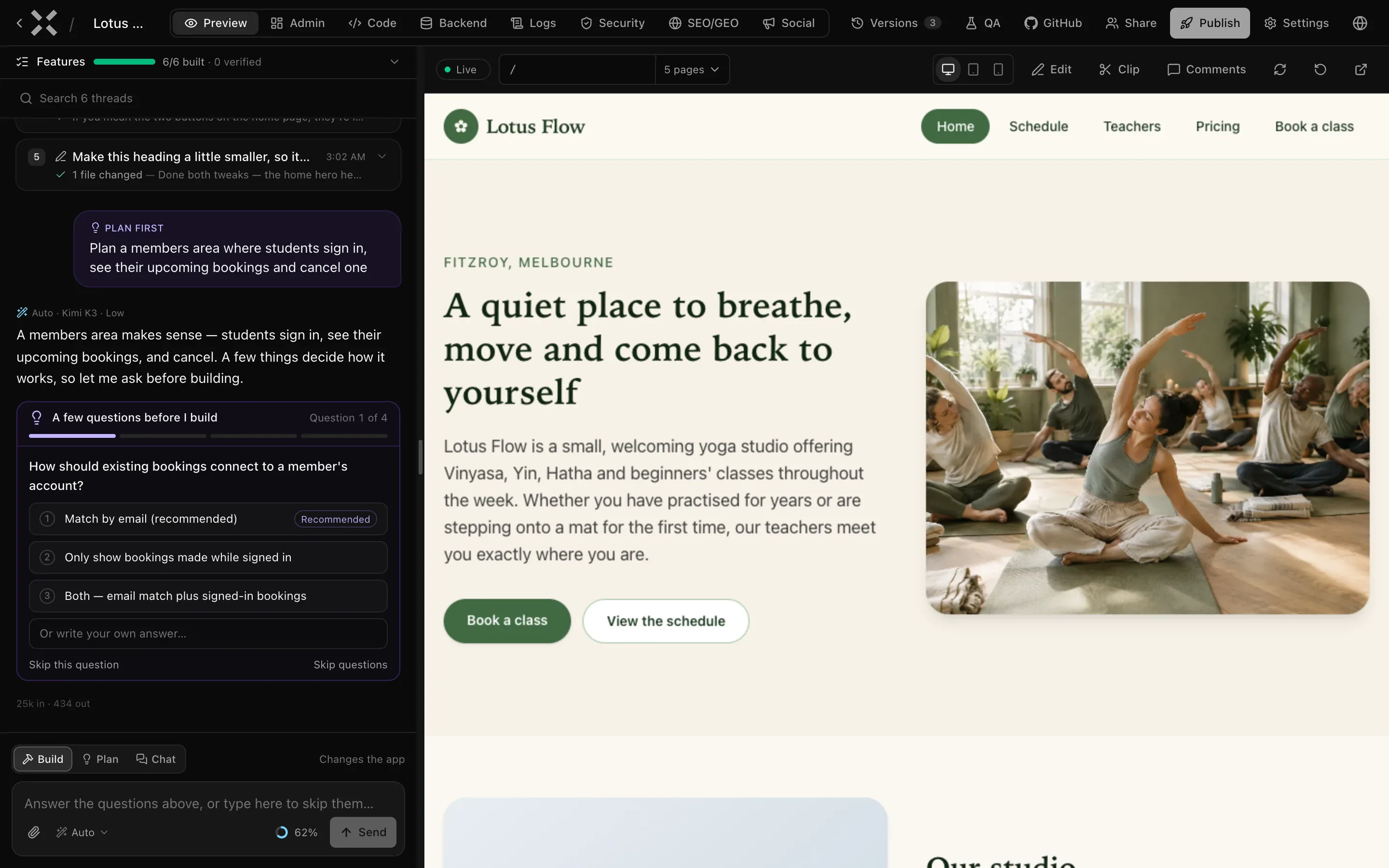Click the Features build progress bar

[x=124, y=61]
